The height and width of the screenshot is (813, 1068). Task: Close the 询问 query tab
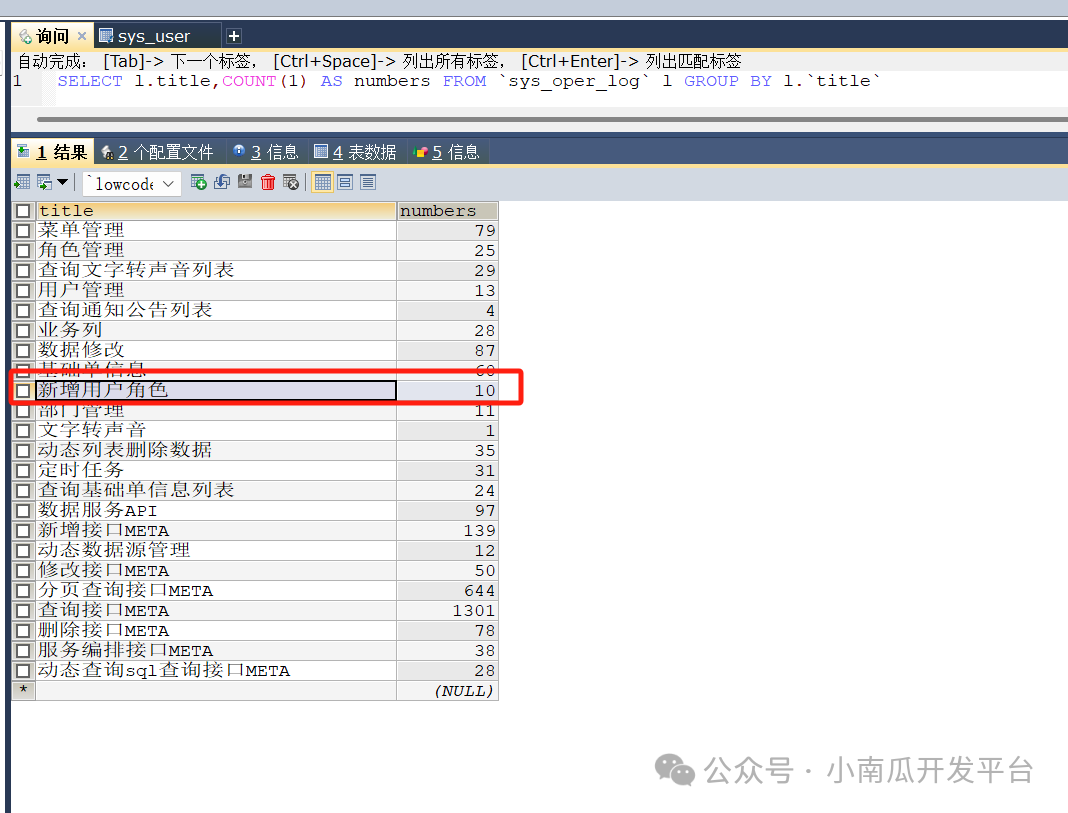82,36
